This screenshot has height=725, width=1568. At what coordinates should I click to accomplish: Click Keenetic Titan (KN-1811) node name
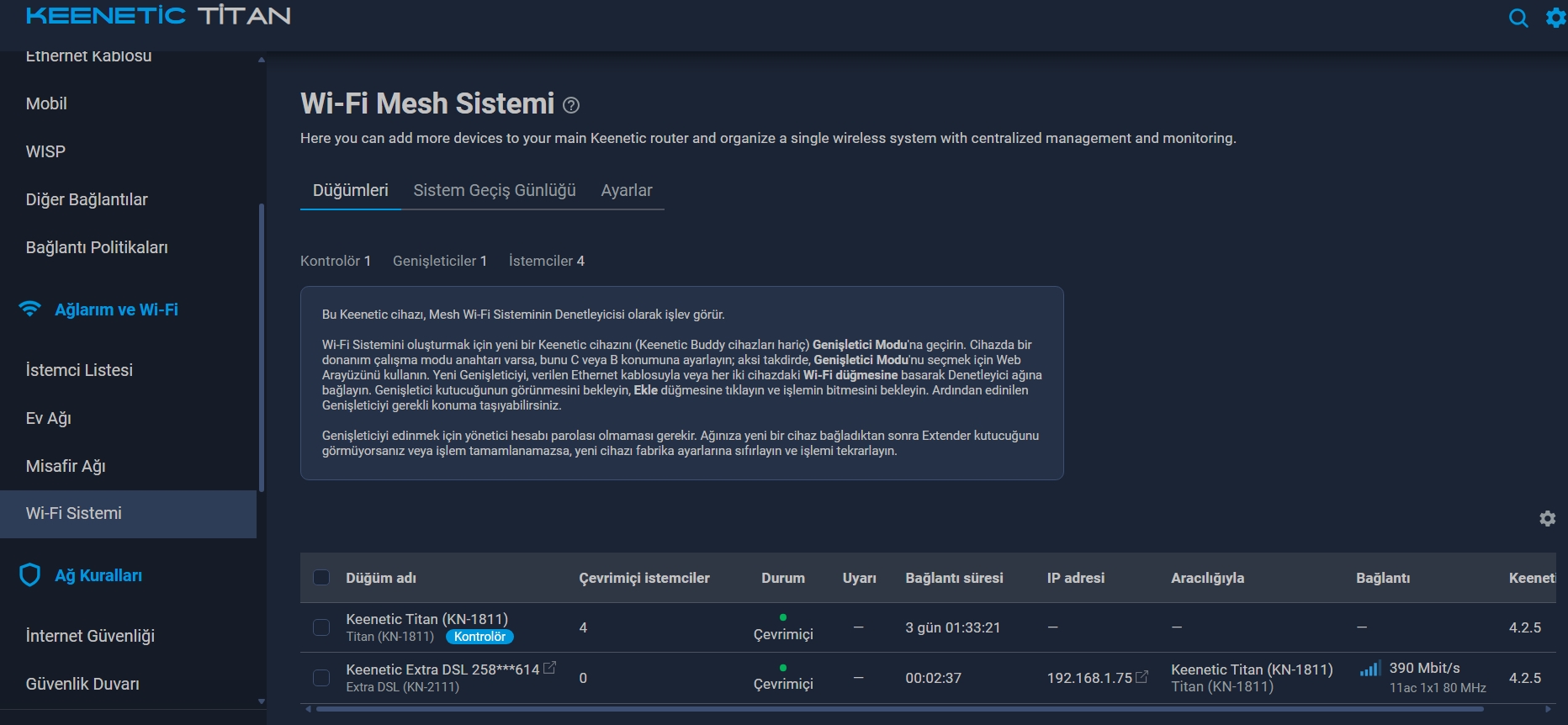tap(426, 619)
